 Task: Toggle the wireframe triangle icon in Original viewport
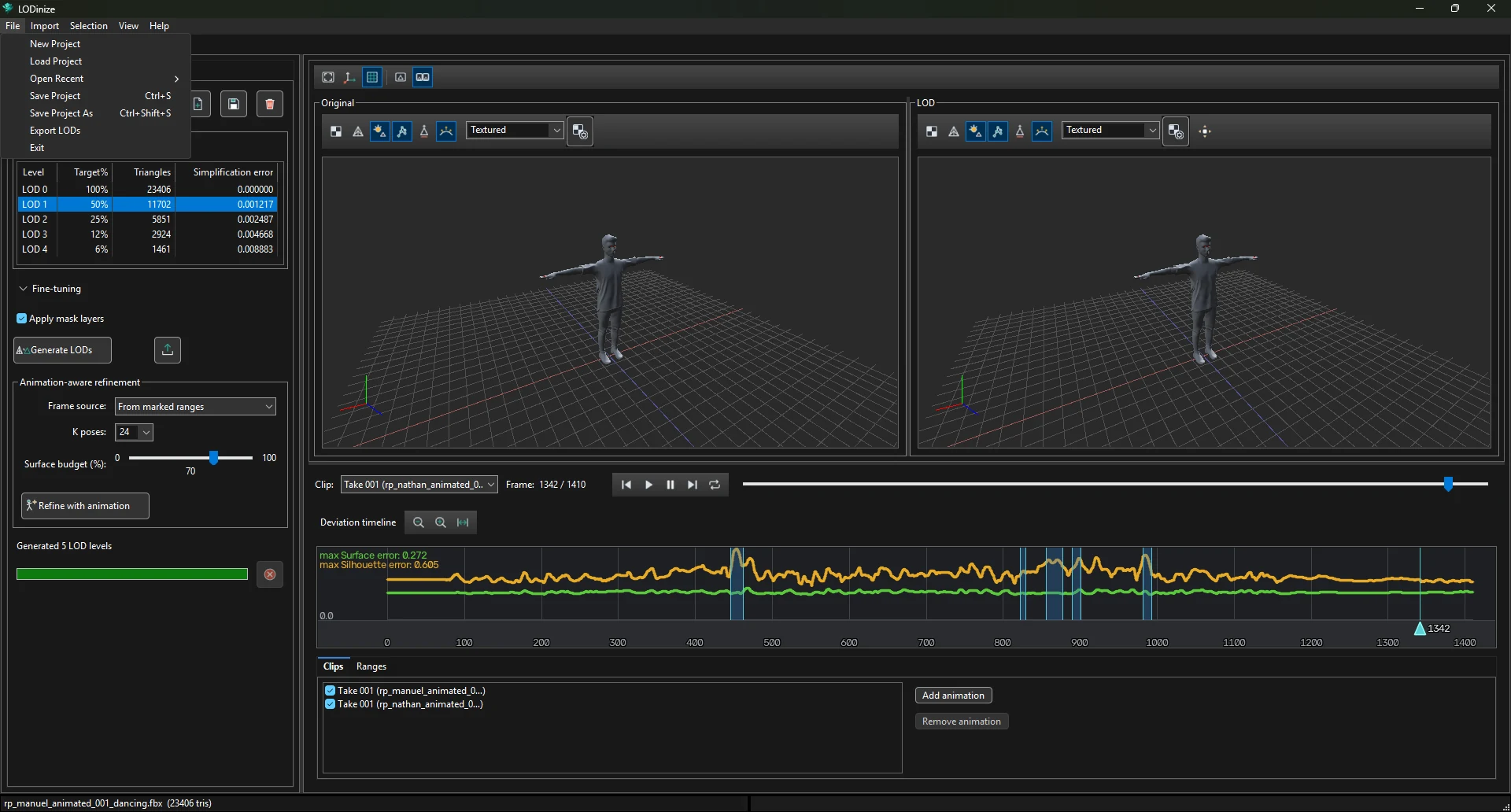[358, 131]
